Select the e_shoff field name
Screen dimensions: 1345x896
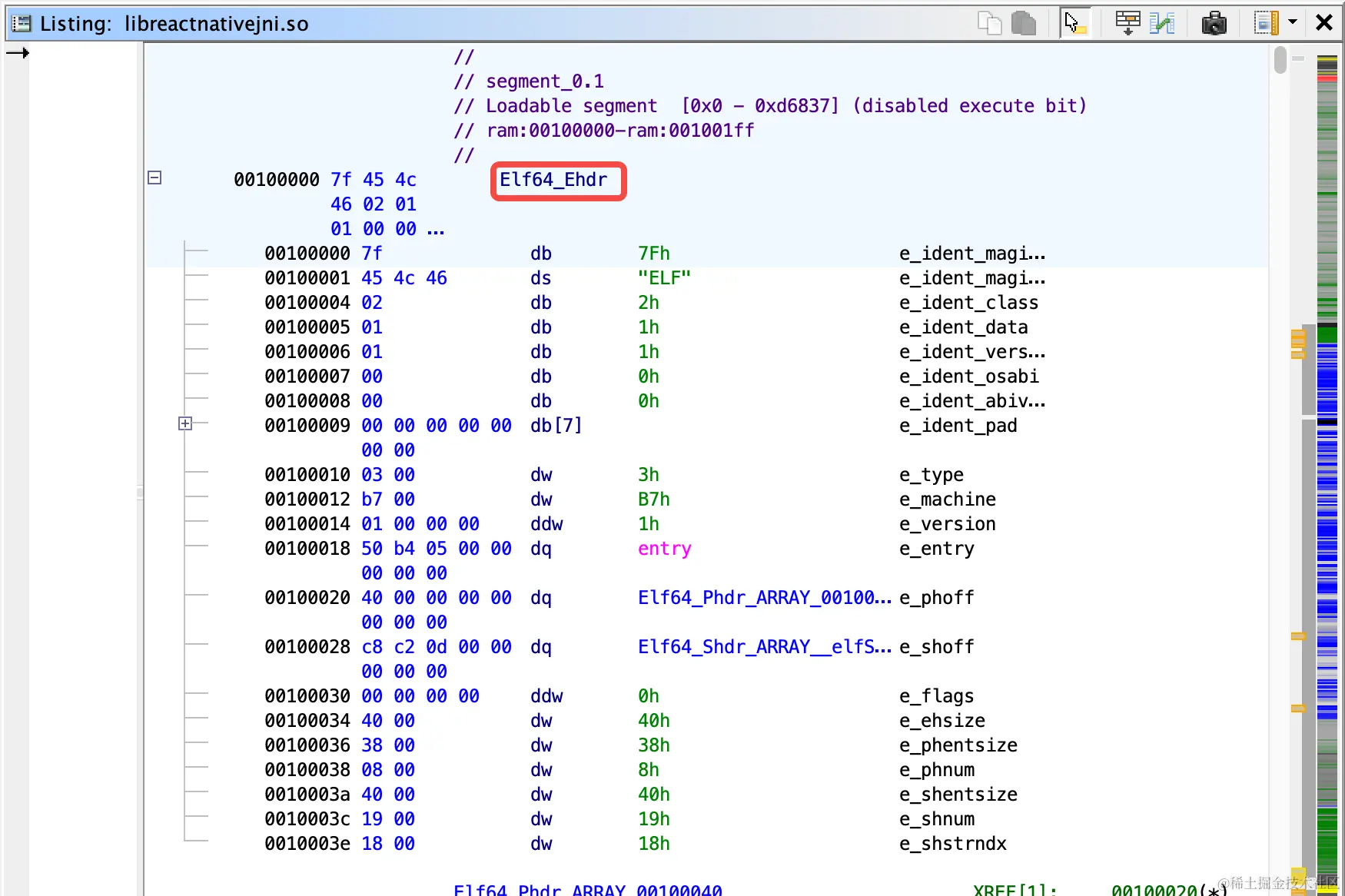coord(937,647)
